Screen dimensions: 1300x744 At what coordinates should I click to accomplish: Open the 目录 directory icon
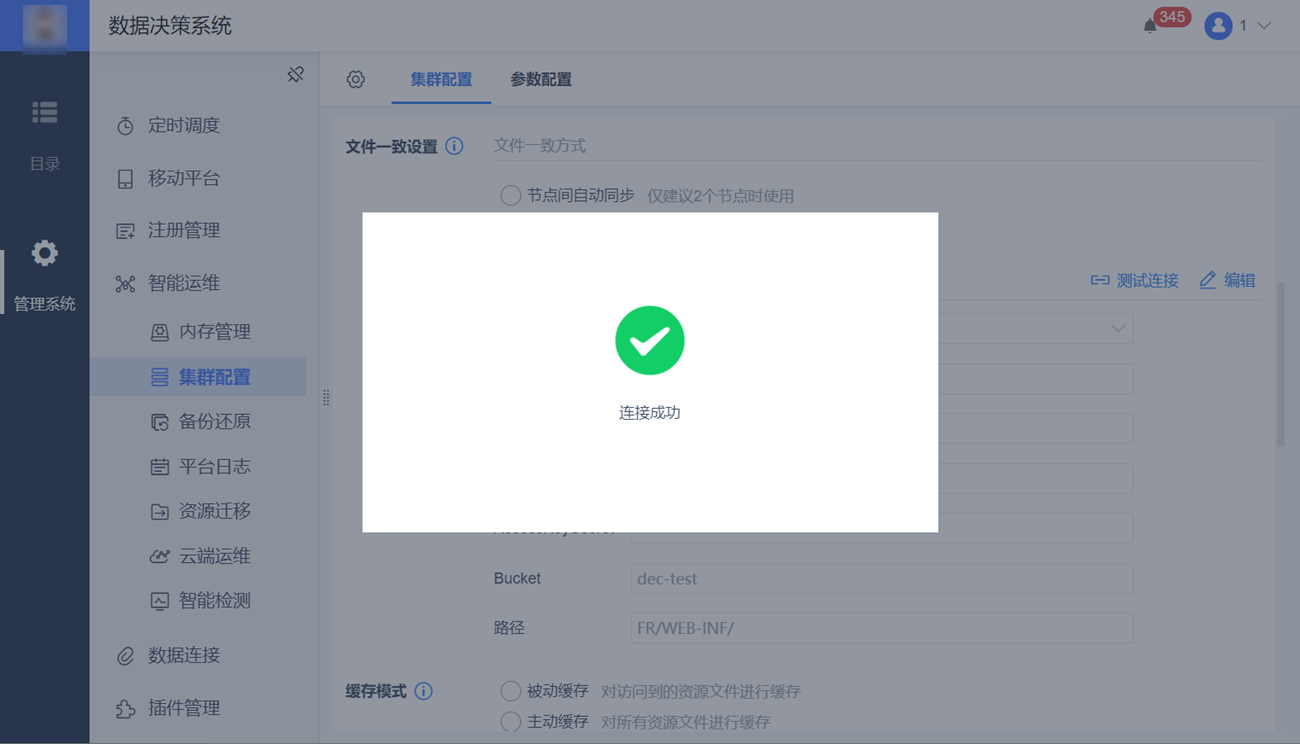(44, 112)
